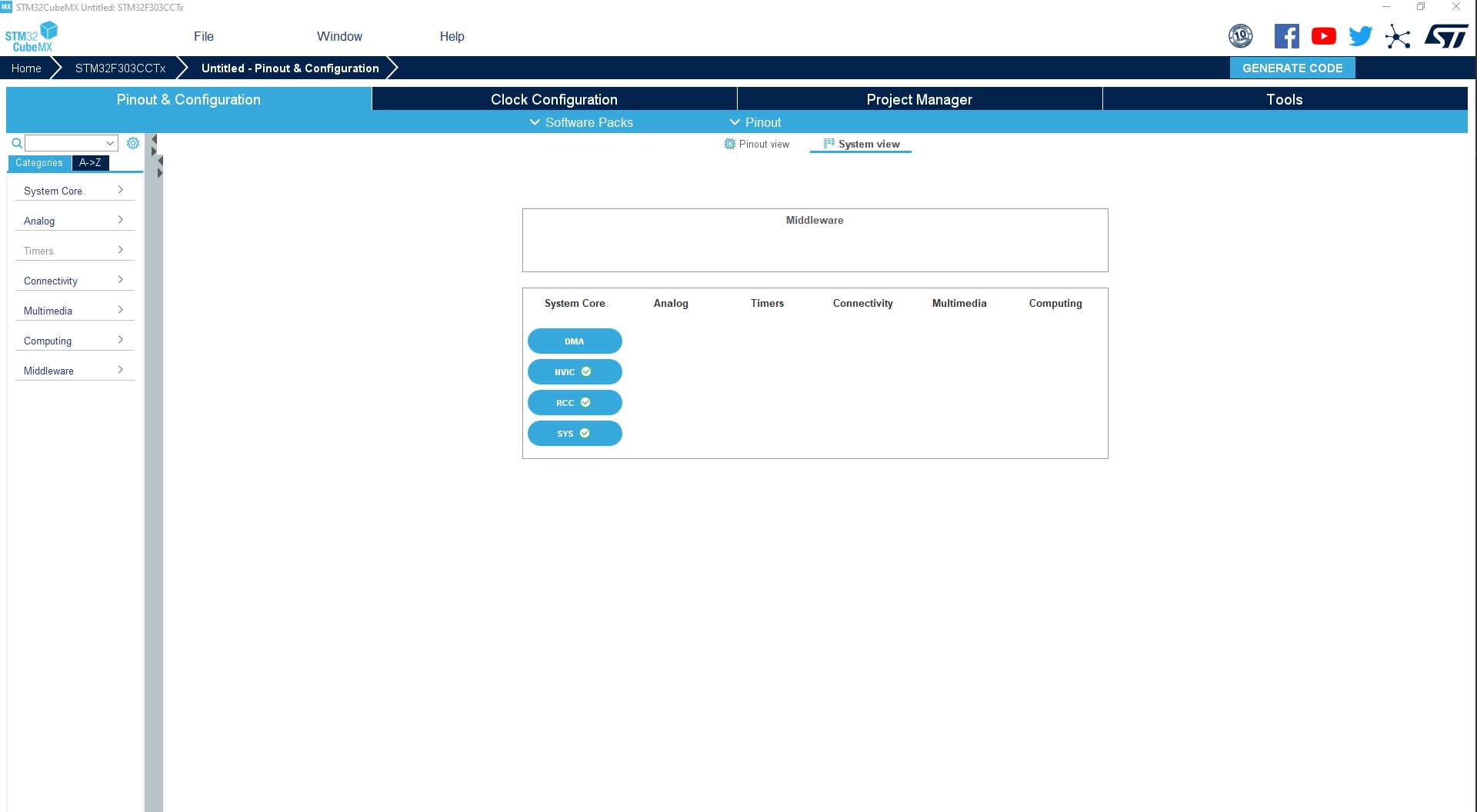The width and height of the screenshot is (1477, 812).
Task: Switch to Clock Configuration tab
Action: (x=554, y=99)
